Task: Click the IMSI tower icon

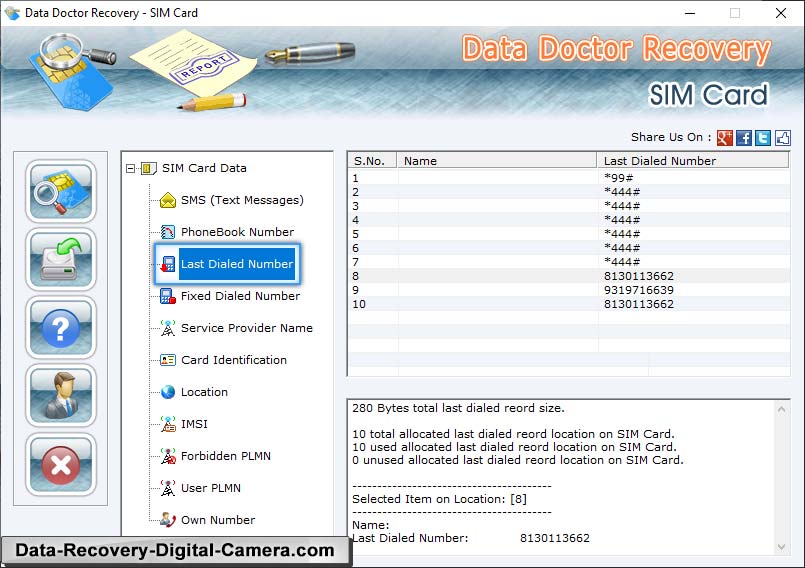Action: pyautogui.click(x=168, y=424)
